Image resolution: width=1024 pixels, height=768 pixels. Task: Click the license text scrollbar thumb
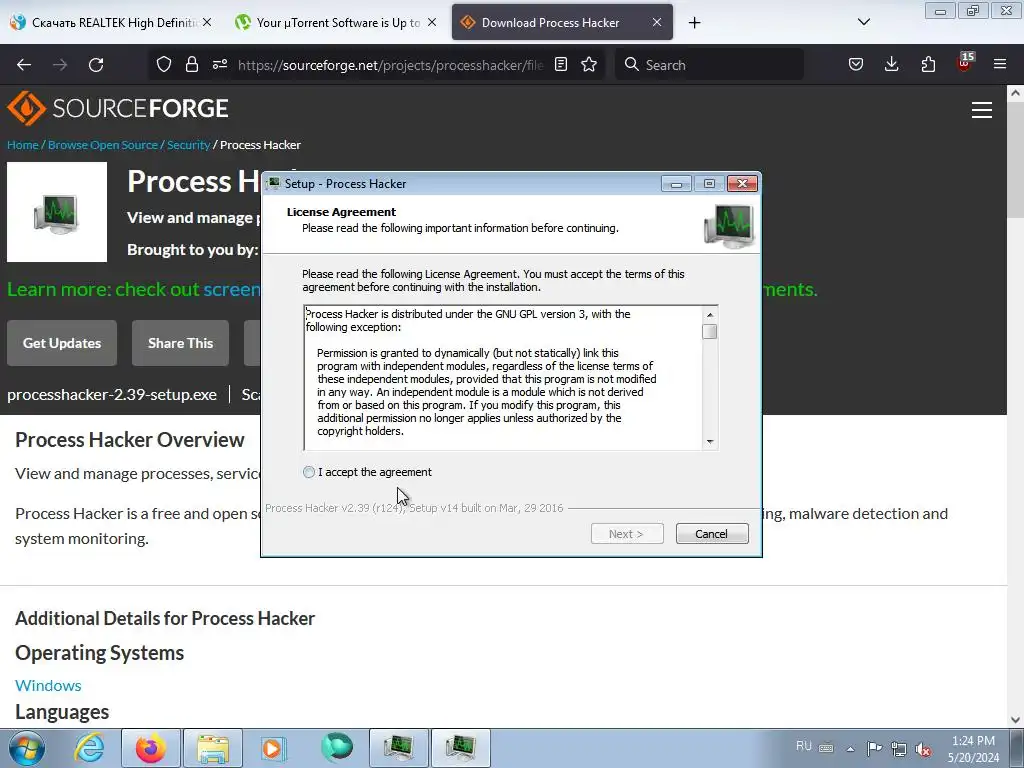(710, 332)
